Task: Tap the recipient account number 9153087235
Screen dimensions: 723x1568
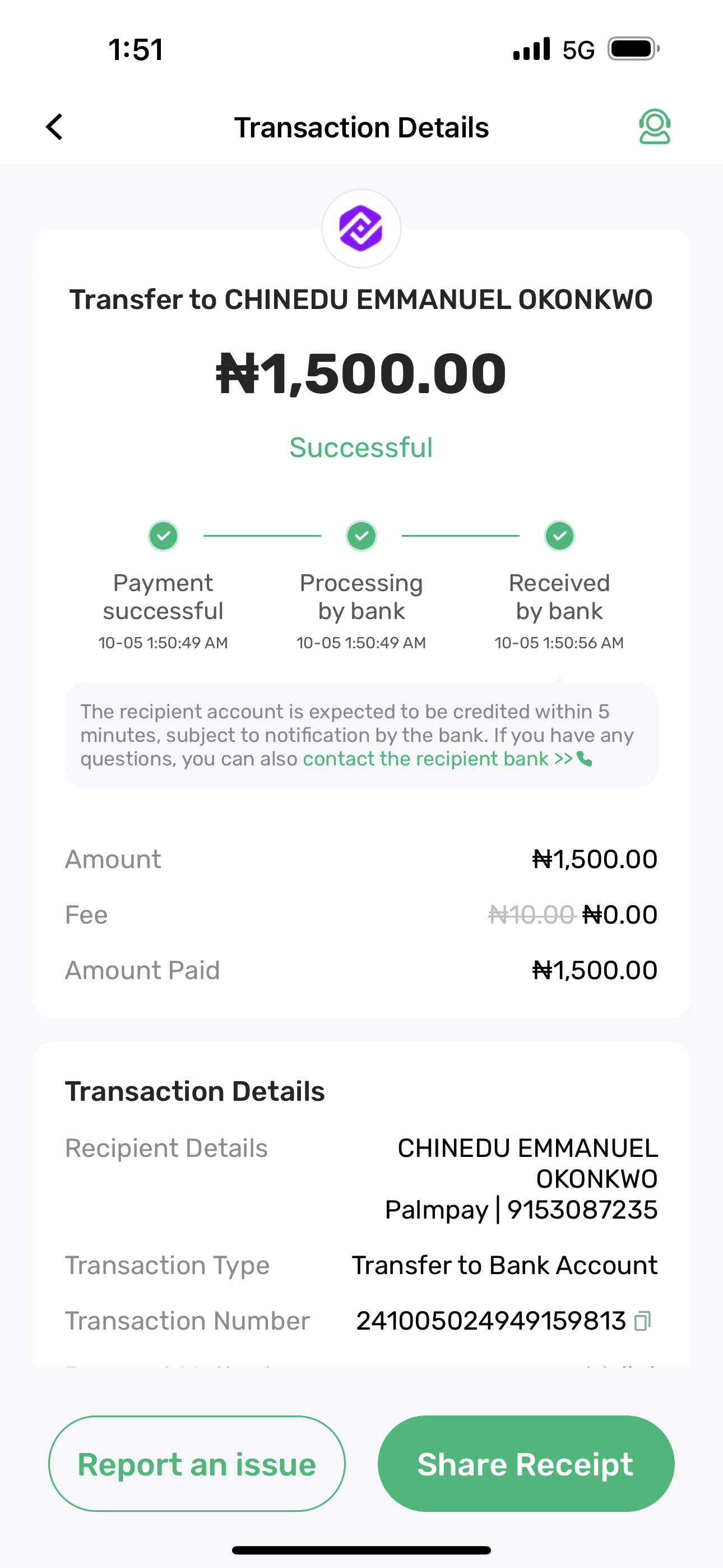Action: click(582, 1210)
